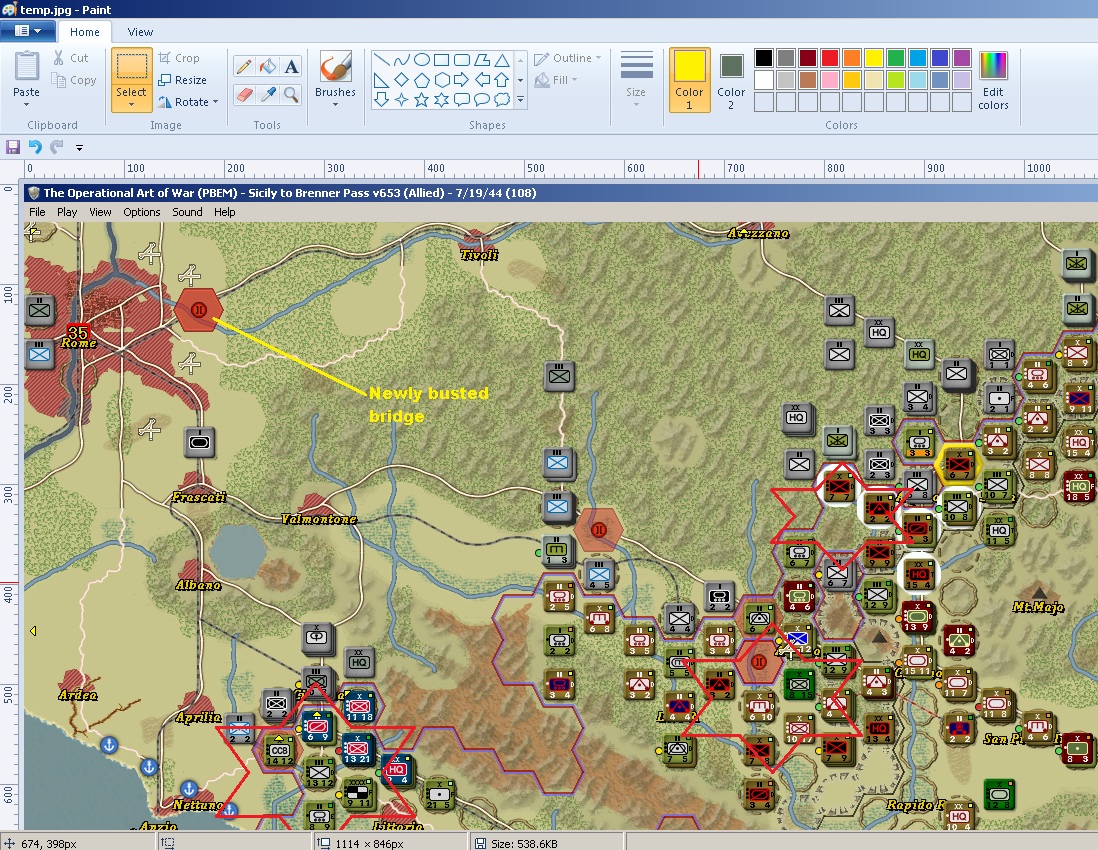Choose the Up arrow shape
Viewport: 1098px width, 850px height.
(502, 80)
